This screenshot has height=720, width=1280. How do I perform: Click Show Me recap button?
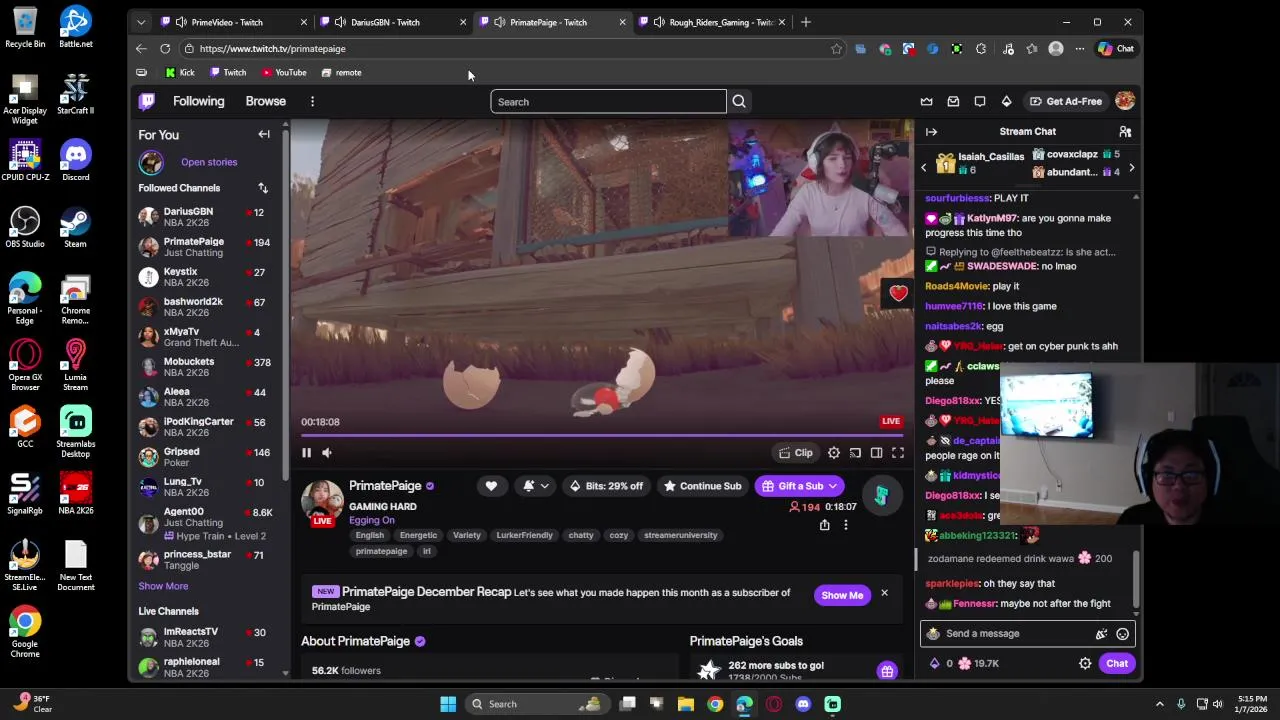842,595
